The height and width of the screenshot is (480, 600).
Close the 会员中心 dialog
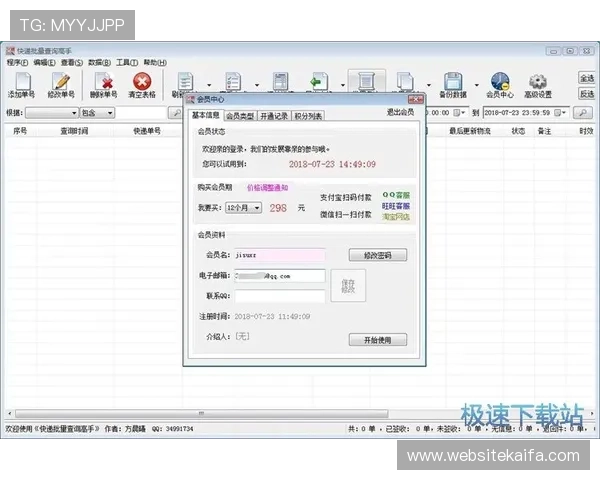415,100
